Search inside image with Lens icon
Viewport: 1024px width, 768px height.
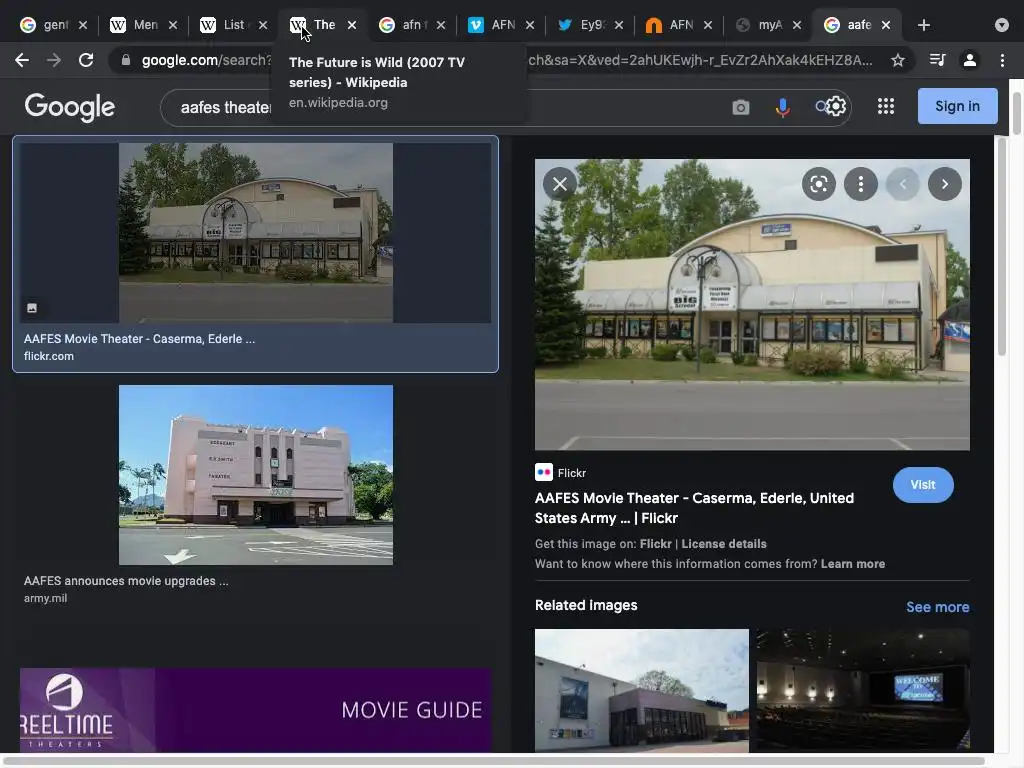pos(819,184)
